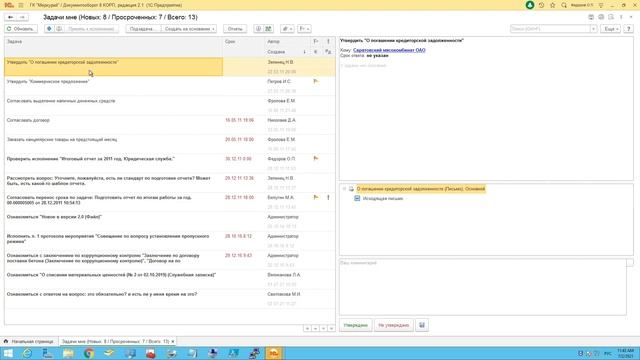Open the 1C main menu hamburger icon
640x360 pixels.
tap(21, 5)
